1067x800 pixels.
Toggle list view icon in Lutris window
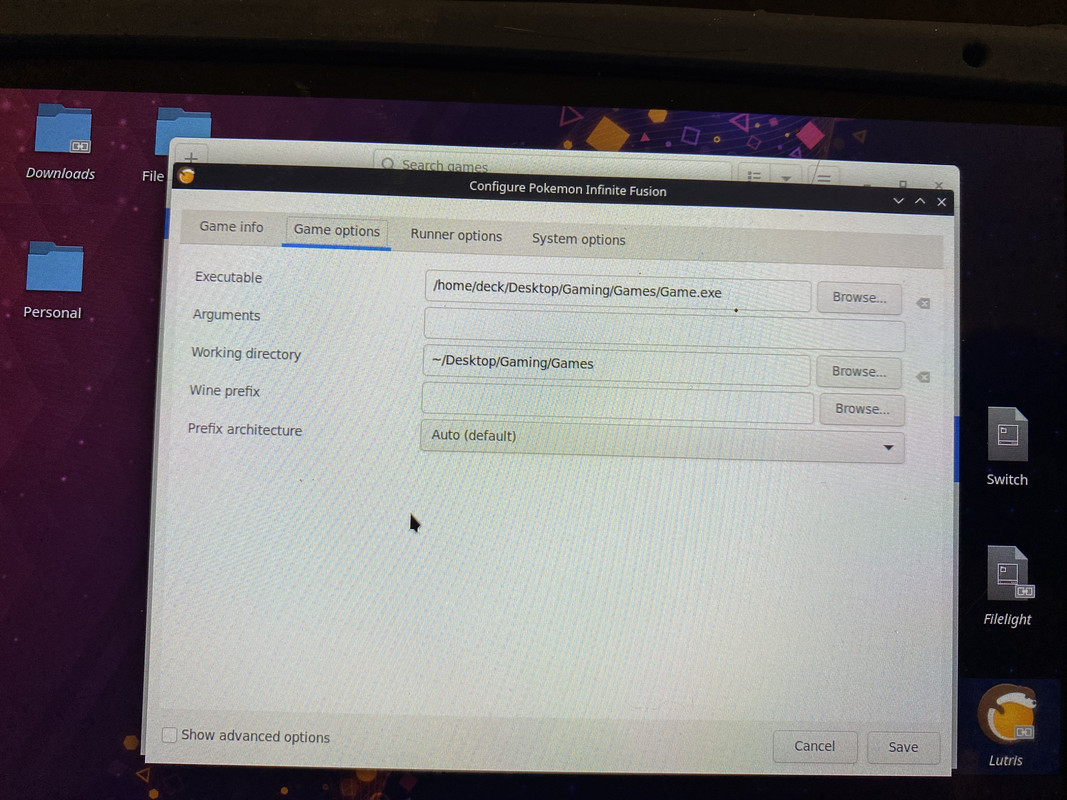[x=753, y=176]
